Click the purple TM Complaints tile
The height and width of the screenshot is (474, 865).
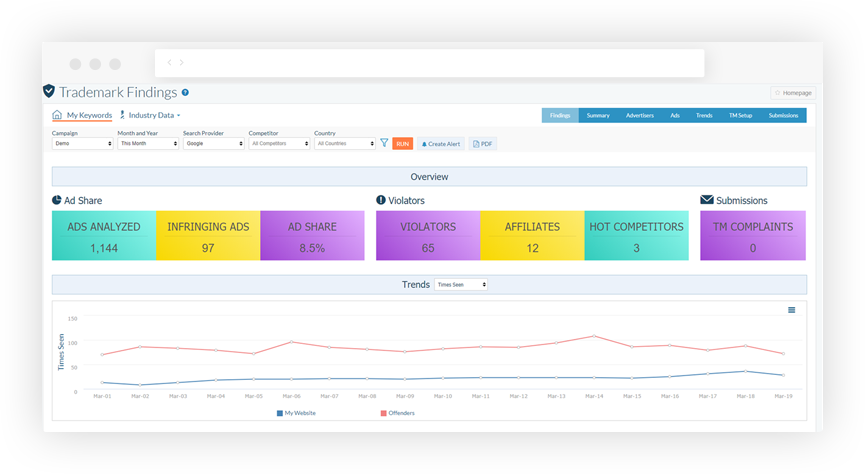(753, 236)
